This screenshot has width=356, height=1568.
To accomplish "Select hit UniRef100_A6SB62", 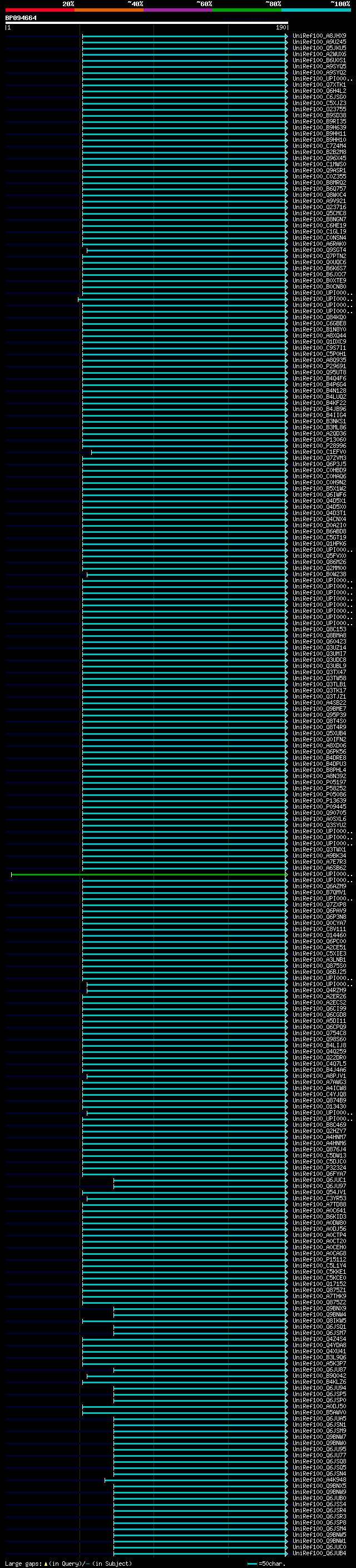I will coord(319,868).
